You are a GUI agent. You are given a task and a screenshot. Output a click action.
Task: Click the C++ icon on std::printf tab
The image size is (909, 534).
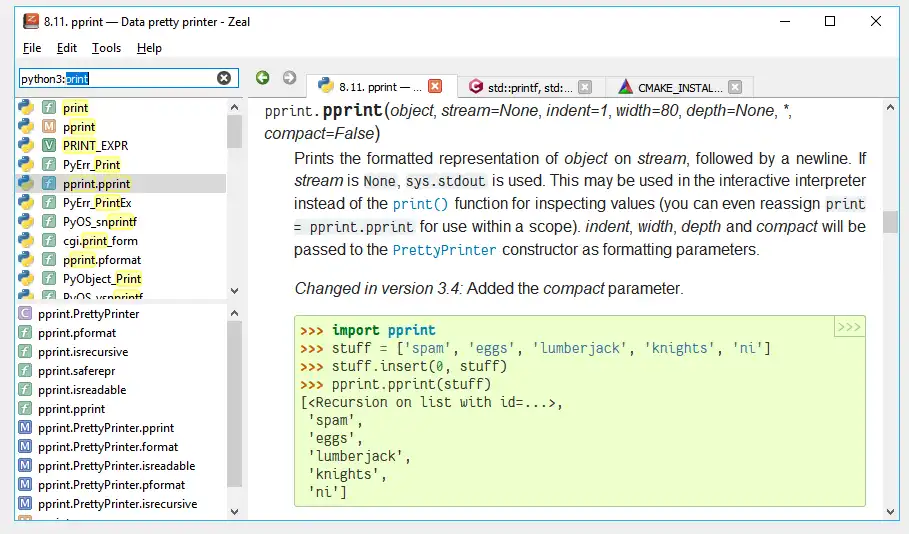point(476,86)
